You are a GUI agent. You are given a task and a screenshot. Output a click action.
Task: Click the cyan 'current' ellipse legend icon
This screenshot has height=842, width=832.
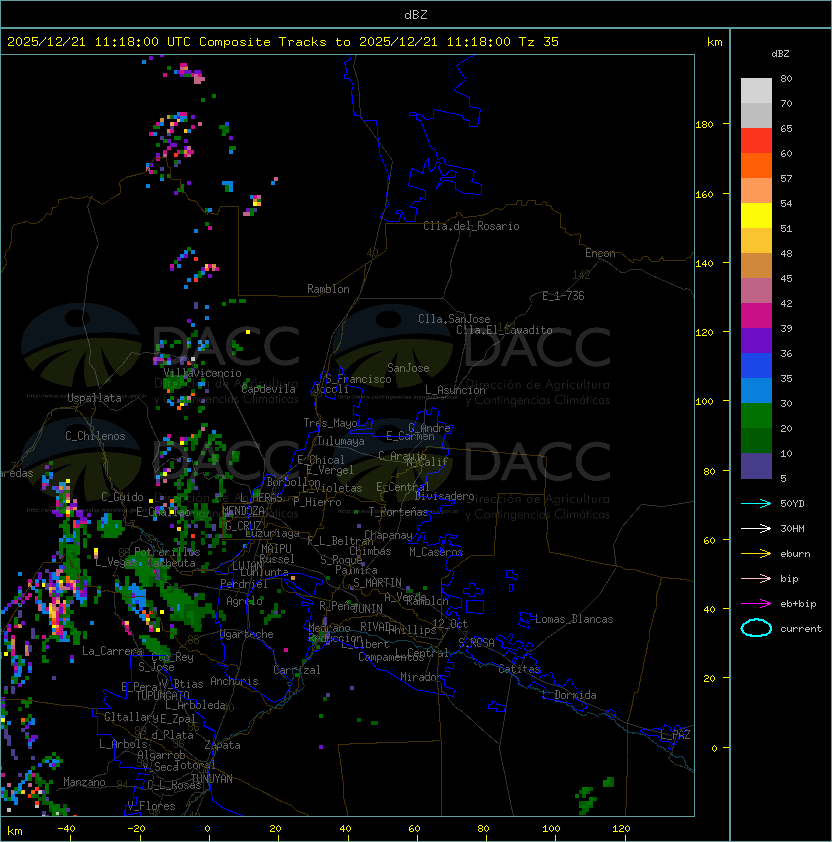[x=756, y=628]
